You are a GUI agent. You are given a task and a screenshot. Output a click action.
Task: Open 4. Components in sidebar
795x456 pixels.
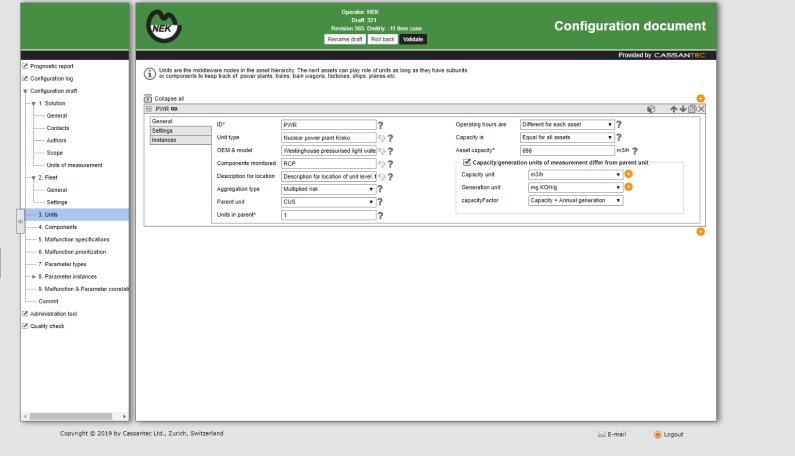pyautogui.click(x=58, y=227)
